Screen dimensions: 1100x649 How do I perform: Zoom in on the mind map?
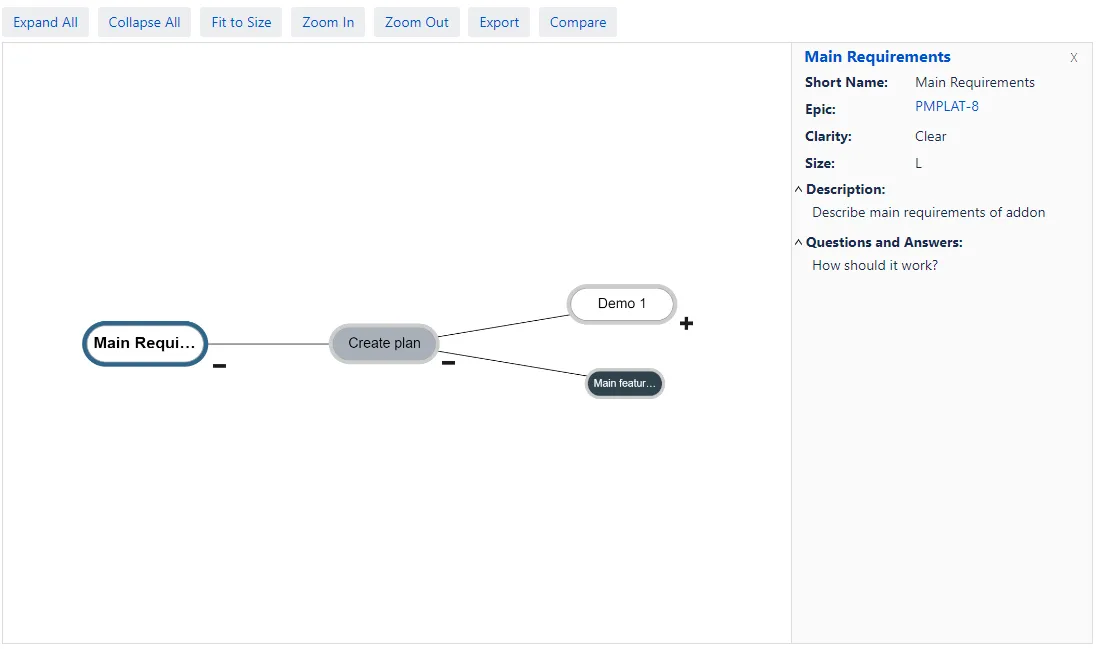coord(328,22)
